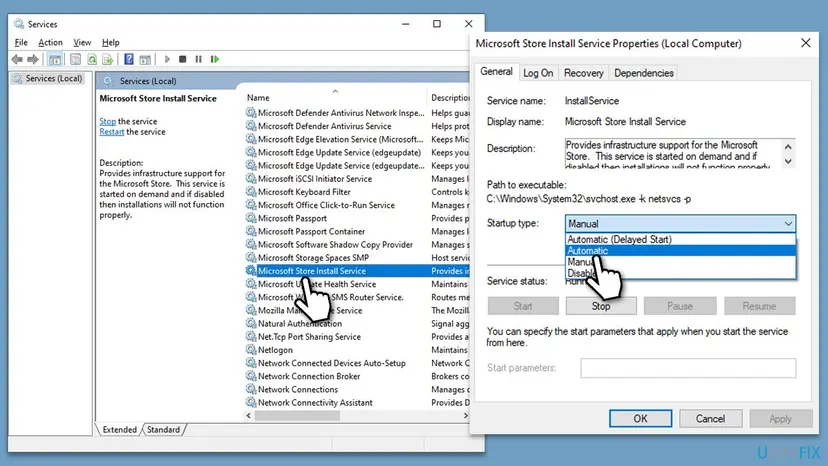
Task: Click gear icon of Microsoft Keyboard Filter
Action: [x=251, y=191]
